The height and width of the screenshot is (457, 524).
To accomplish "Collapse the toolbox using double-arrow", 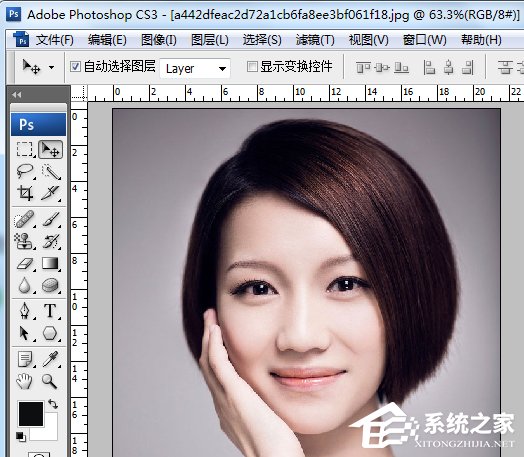I will pyautogui.click(x=17, y=95).
